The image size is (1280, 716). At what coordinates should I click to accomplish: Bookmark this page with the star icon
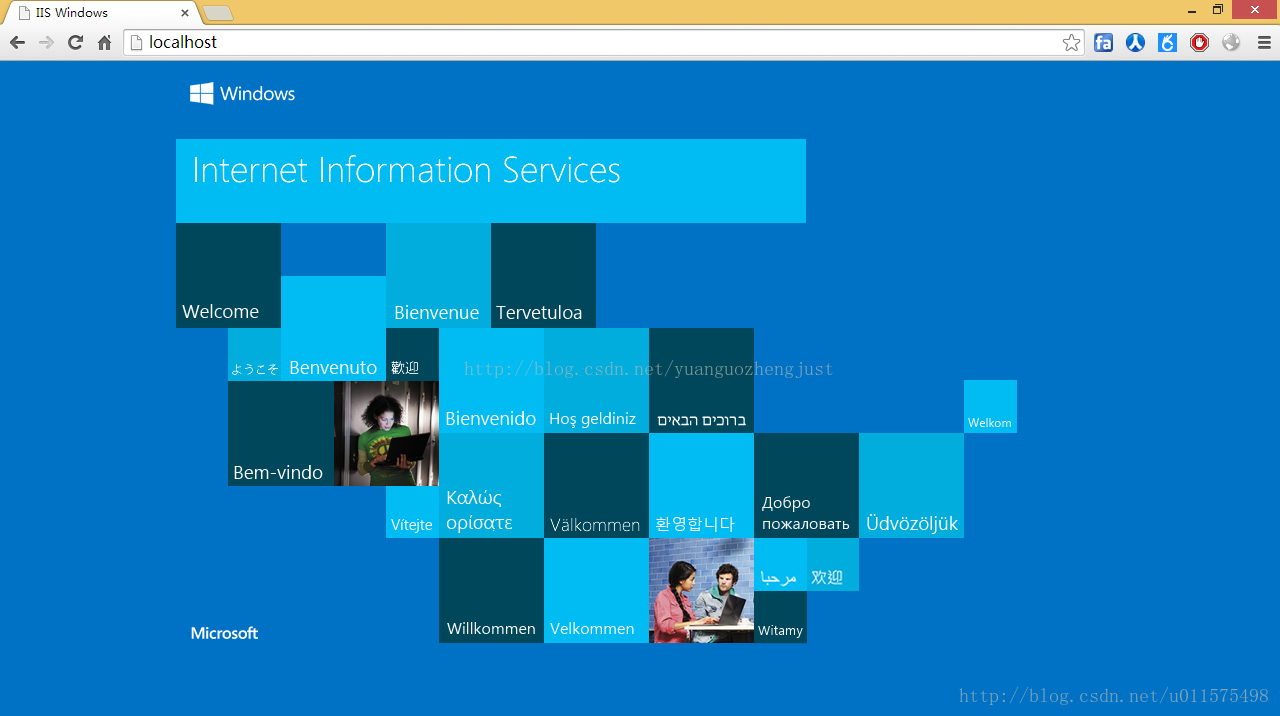pos(1071,42)
